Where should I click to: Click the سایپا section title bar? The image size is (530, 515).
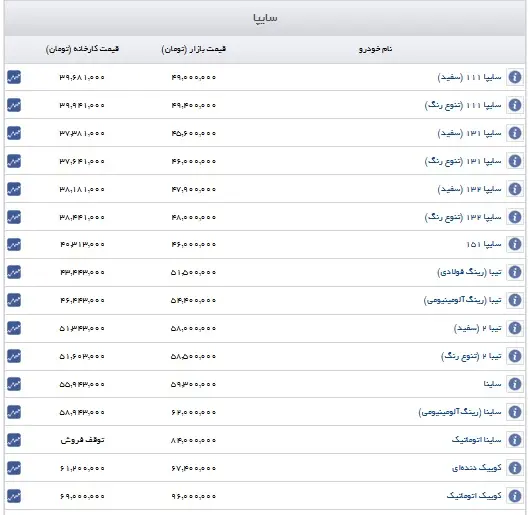pos(265,18)
